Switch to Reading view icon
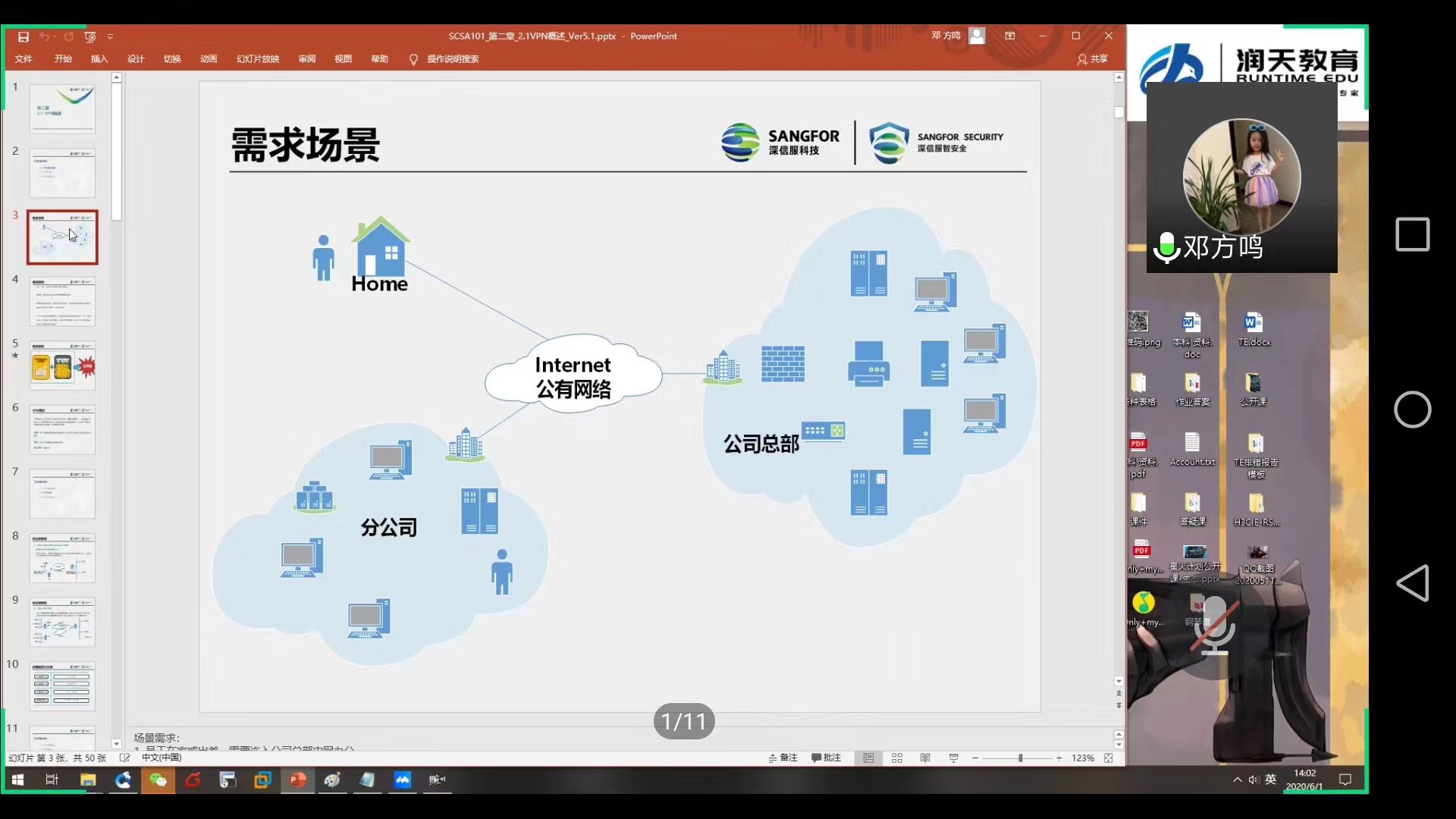The height and width of the screenshot is (819, 1456). (925, 758)
